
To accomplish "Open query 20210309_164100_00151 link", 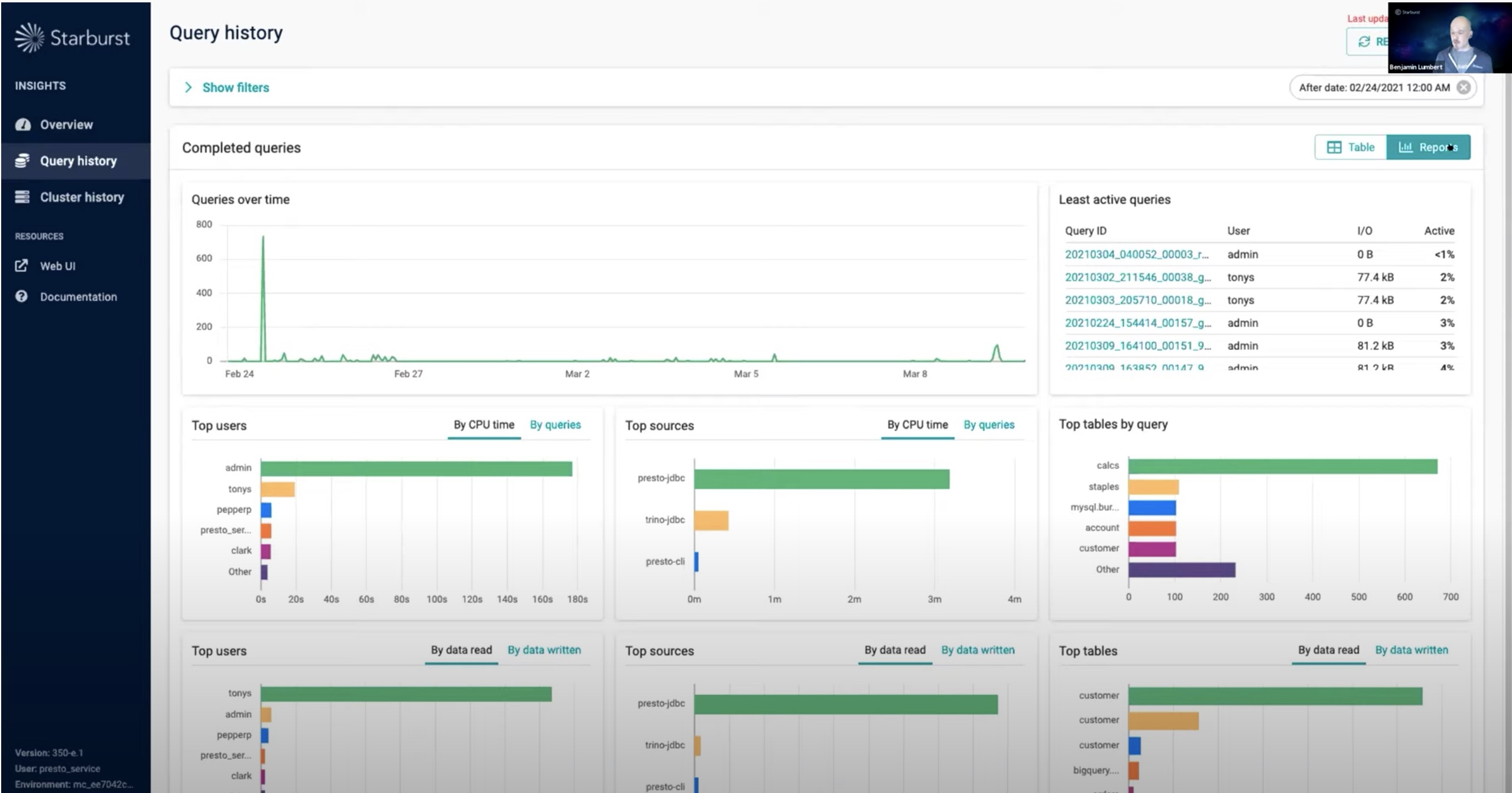I will point(1137,346).
